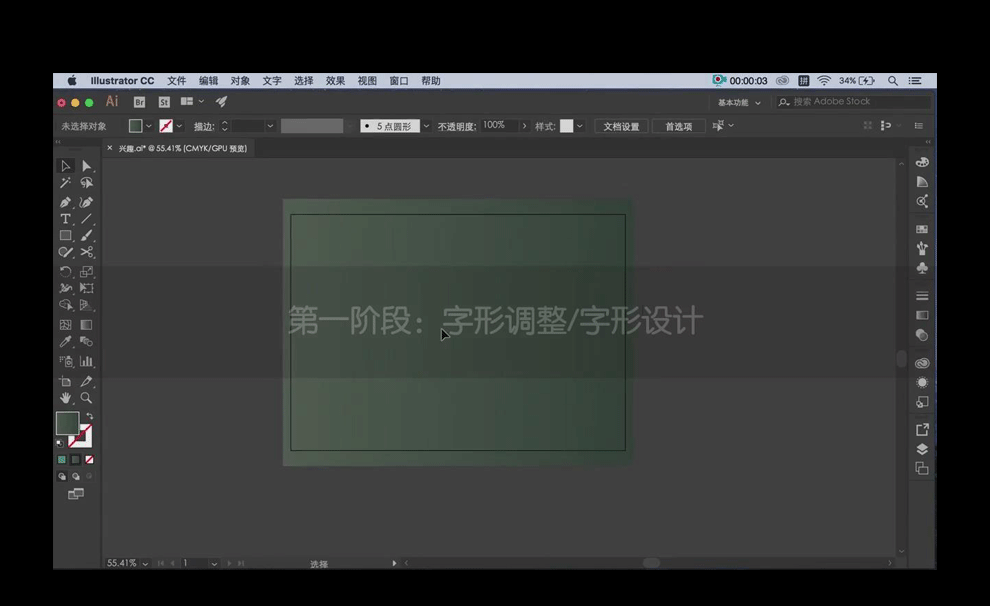Image resolution: width=990 pixels, height=606 pixels.
Task: Open the 基本功能 workspace switcher
Action: 739,102
